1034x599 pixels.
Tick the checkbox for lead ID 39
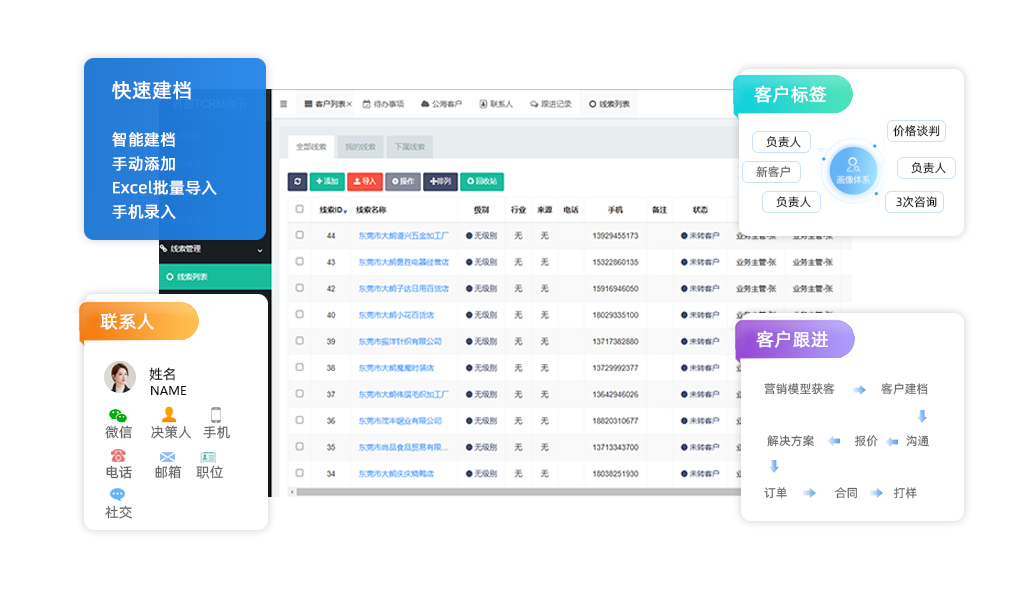pyautogui.click(x=299, y=341)
